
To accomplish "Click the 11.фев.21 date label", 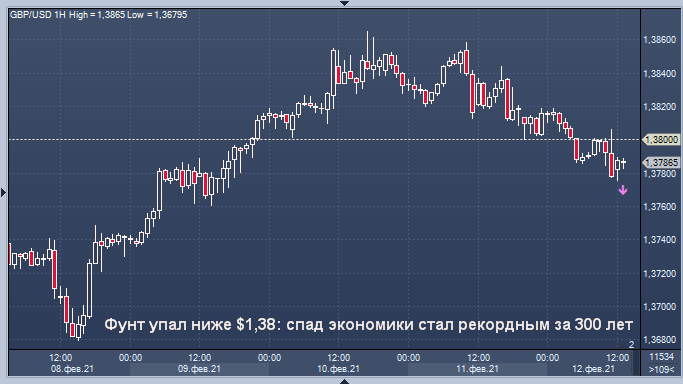I will pos(477,369).
